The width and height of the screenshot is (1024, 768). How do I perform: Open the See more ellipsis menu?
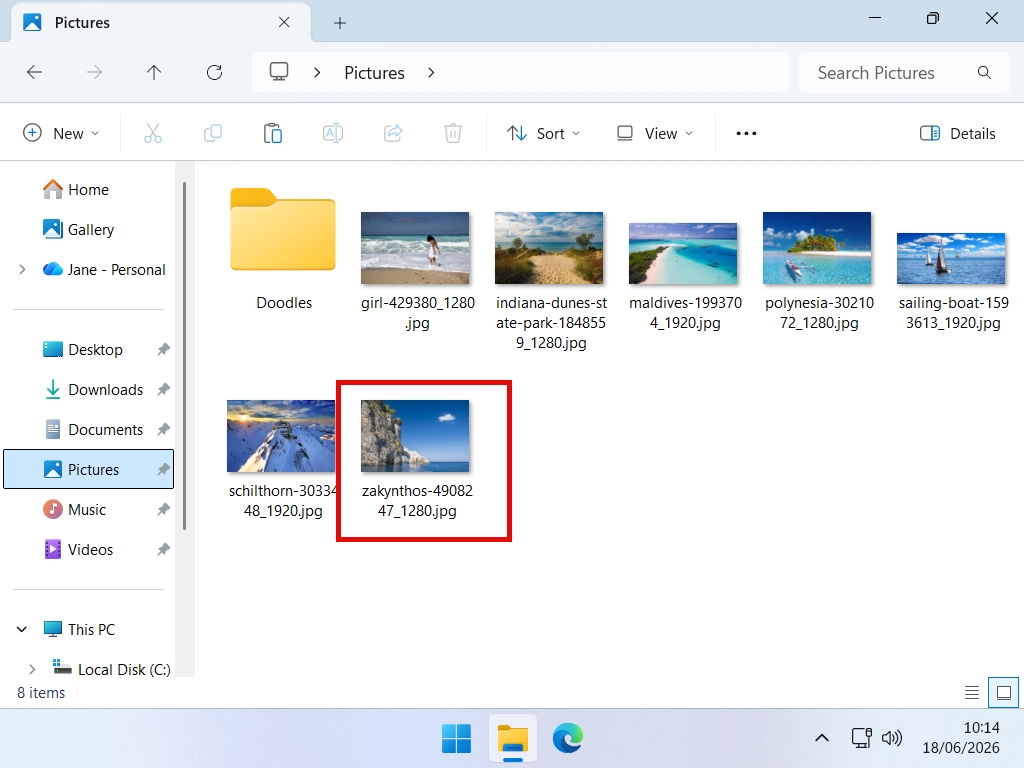pyautogui.click(x=746, y=133)
